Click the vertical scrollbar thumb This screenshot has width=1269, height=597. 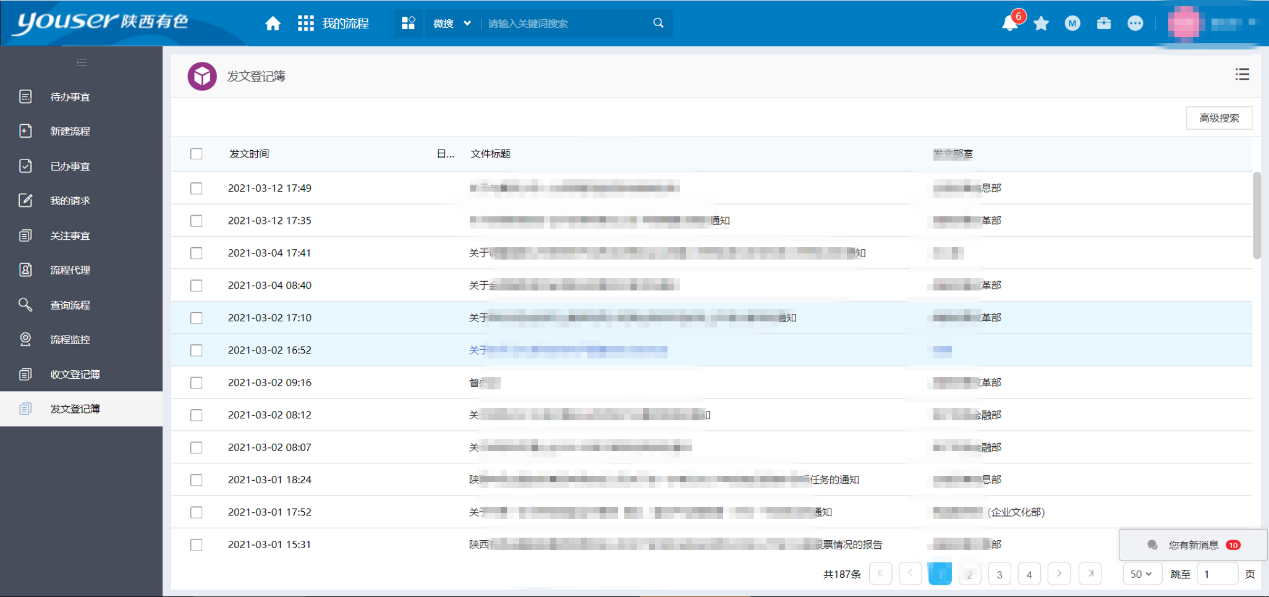tap(1258, 216)
